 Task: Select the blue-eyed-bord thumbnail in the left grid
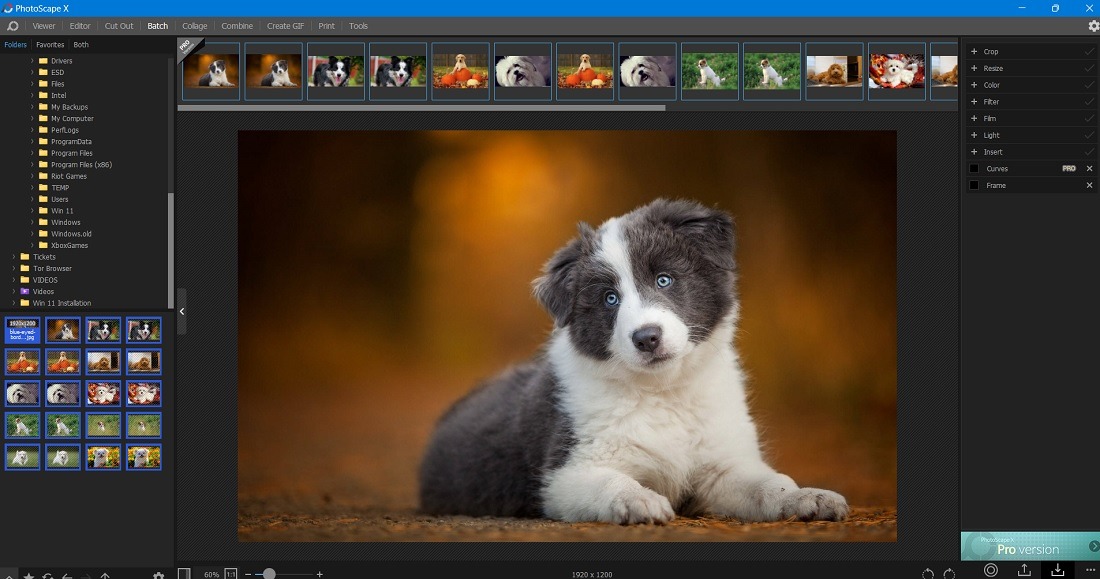pos(22,330)
